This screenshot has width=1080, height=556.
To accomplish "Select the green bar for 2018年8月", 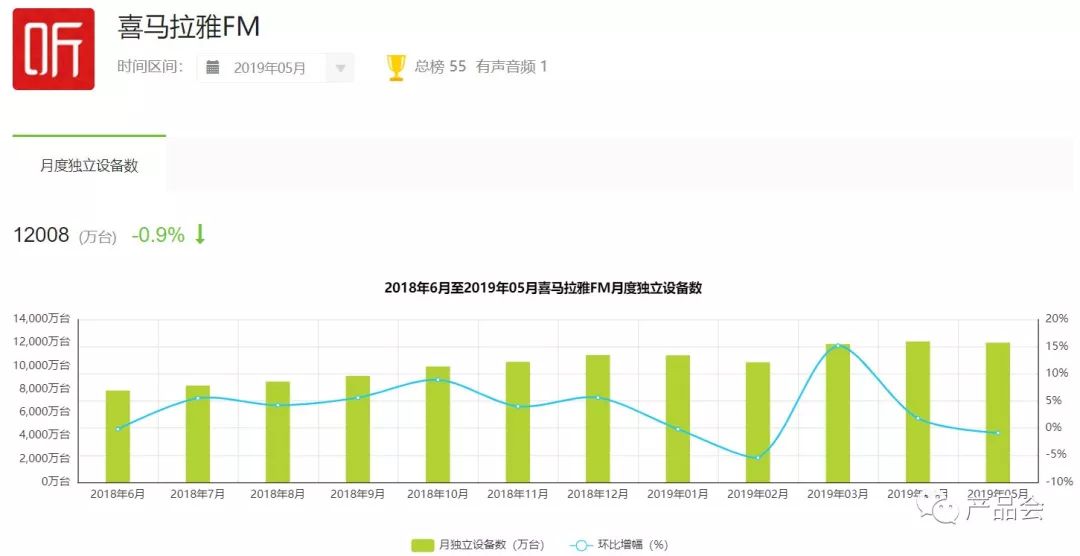I will click(278, 432).
